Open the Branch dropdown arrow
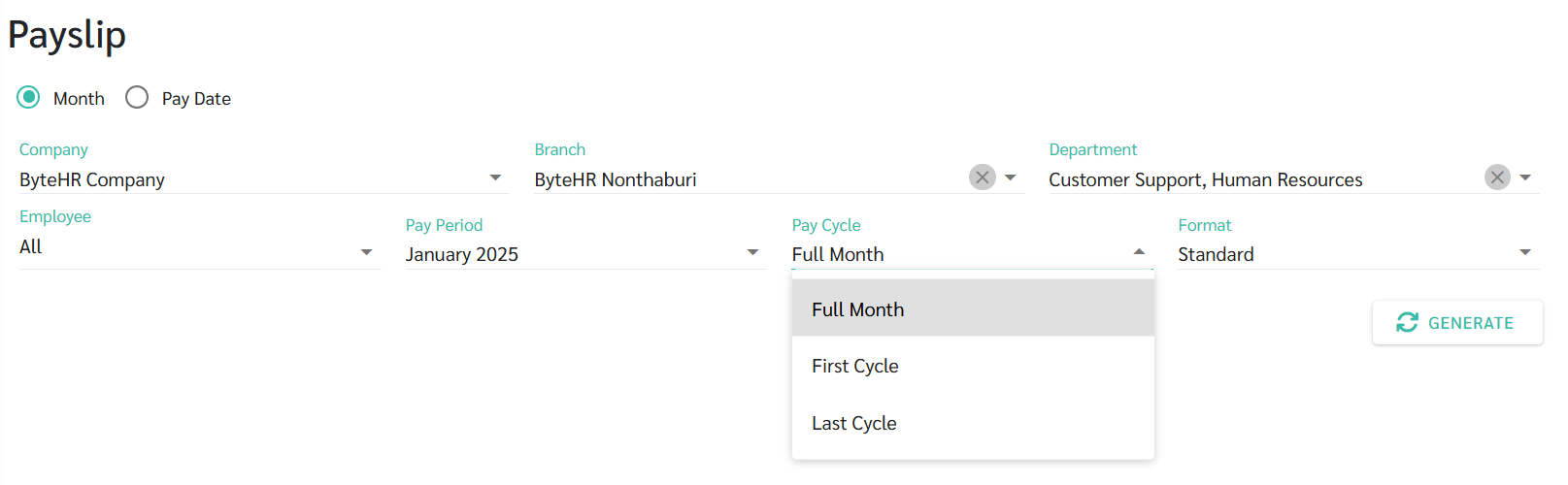The width and height of the screenshot is (1568, 485). (1011, 178)
